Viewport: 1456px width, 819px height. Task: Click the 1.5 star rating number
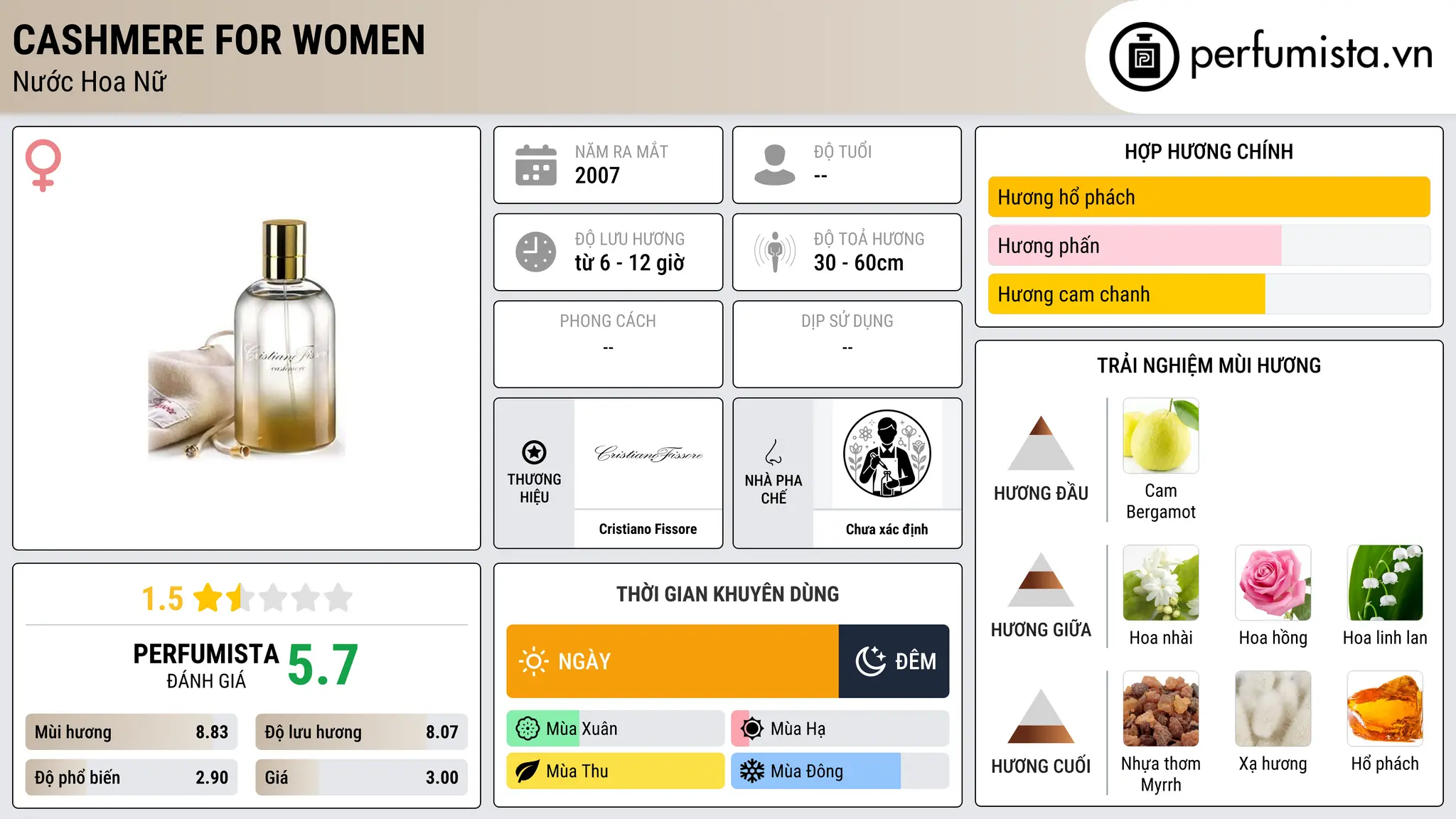point(163,599)
